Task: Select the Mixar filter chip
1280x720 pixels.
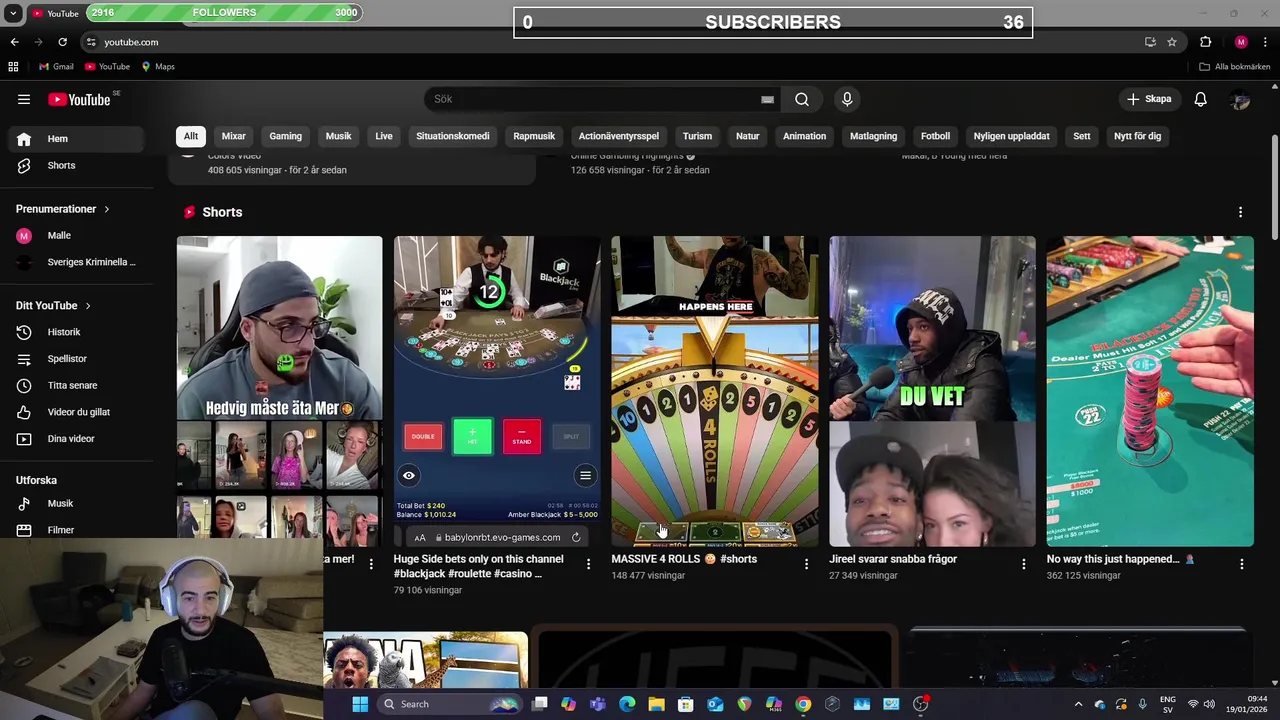Action: (x=234, y=136)
